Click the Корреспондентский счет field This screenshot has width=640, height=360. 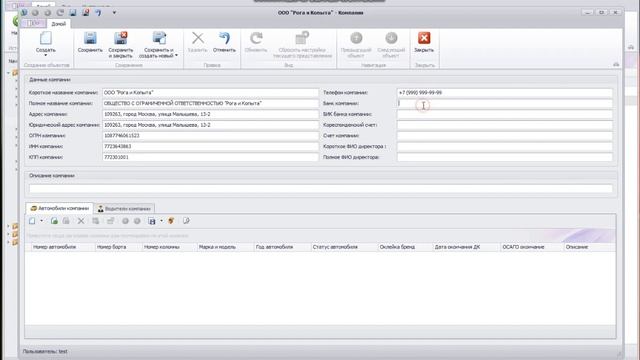coord(504,125)
